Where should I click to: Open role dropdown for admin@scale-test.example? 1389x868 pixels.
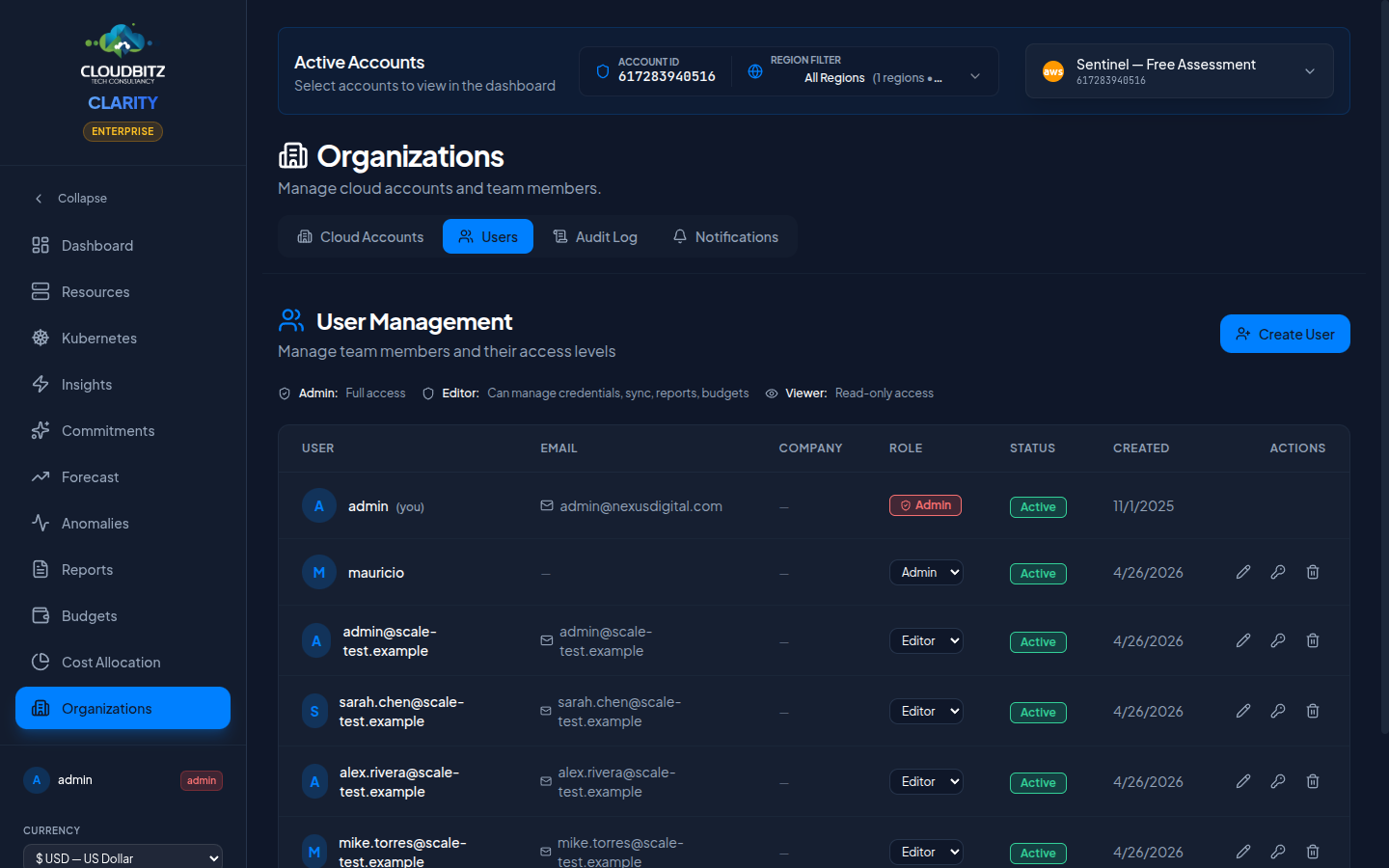click(x=926, y=640)
